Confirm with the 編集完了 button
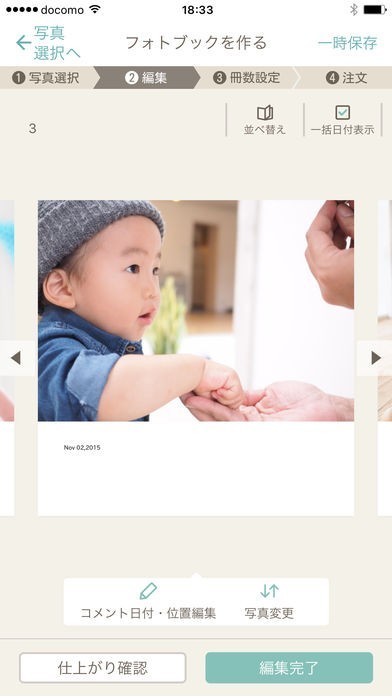This screenshot has height=696, width=392. 289,668
